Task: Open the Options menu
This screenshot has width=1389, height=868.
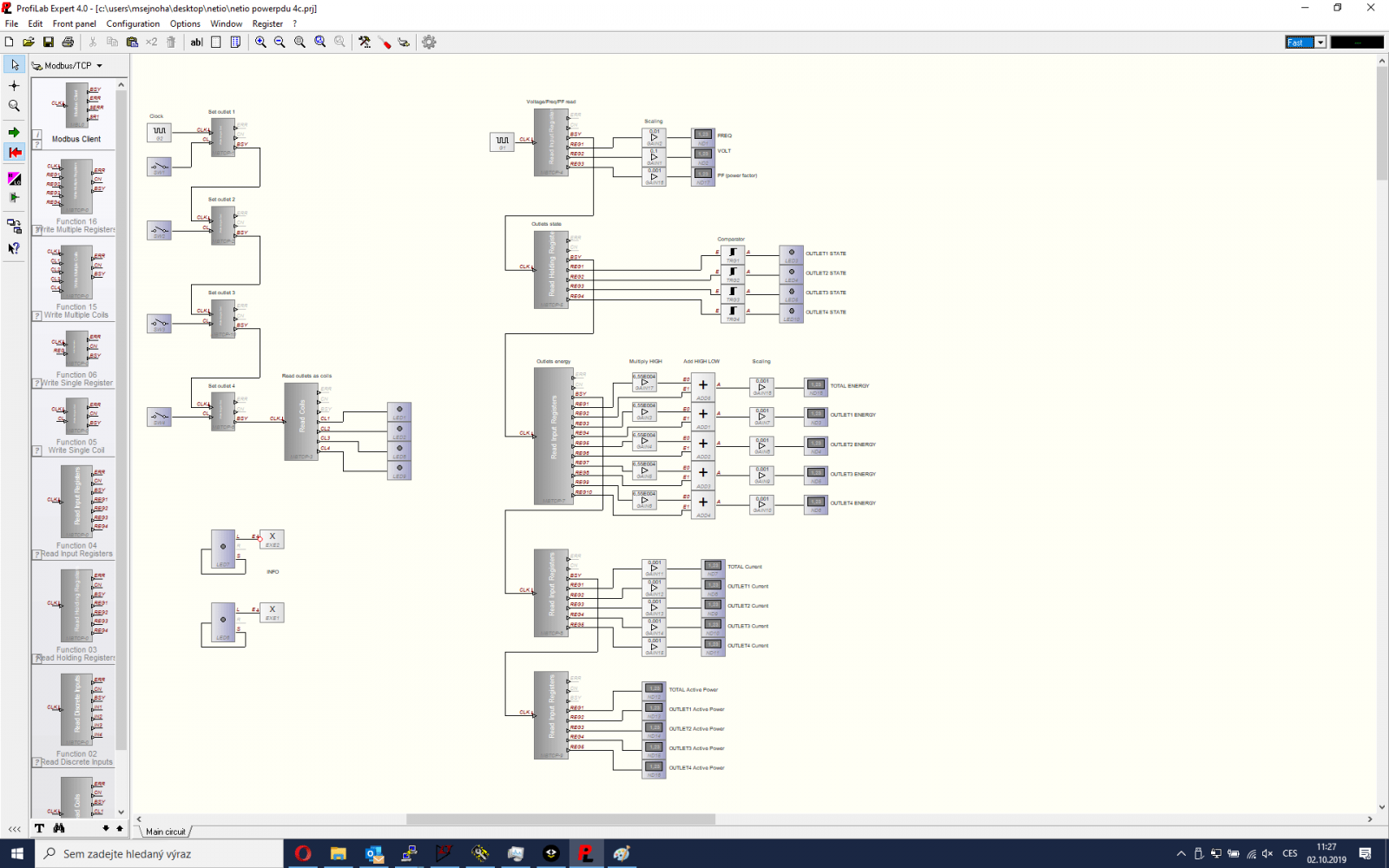Action: pyautogui.click(x=185, y=23)
